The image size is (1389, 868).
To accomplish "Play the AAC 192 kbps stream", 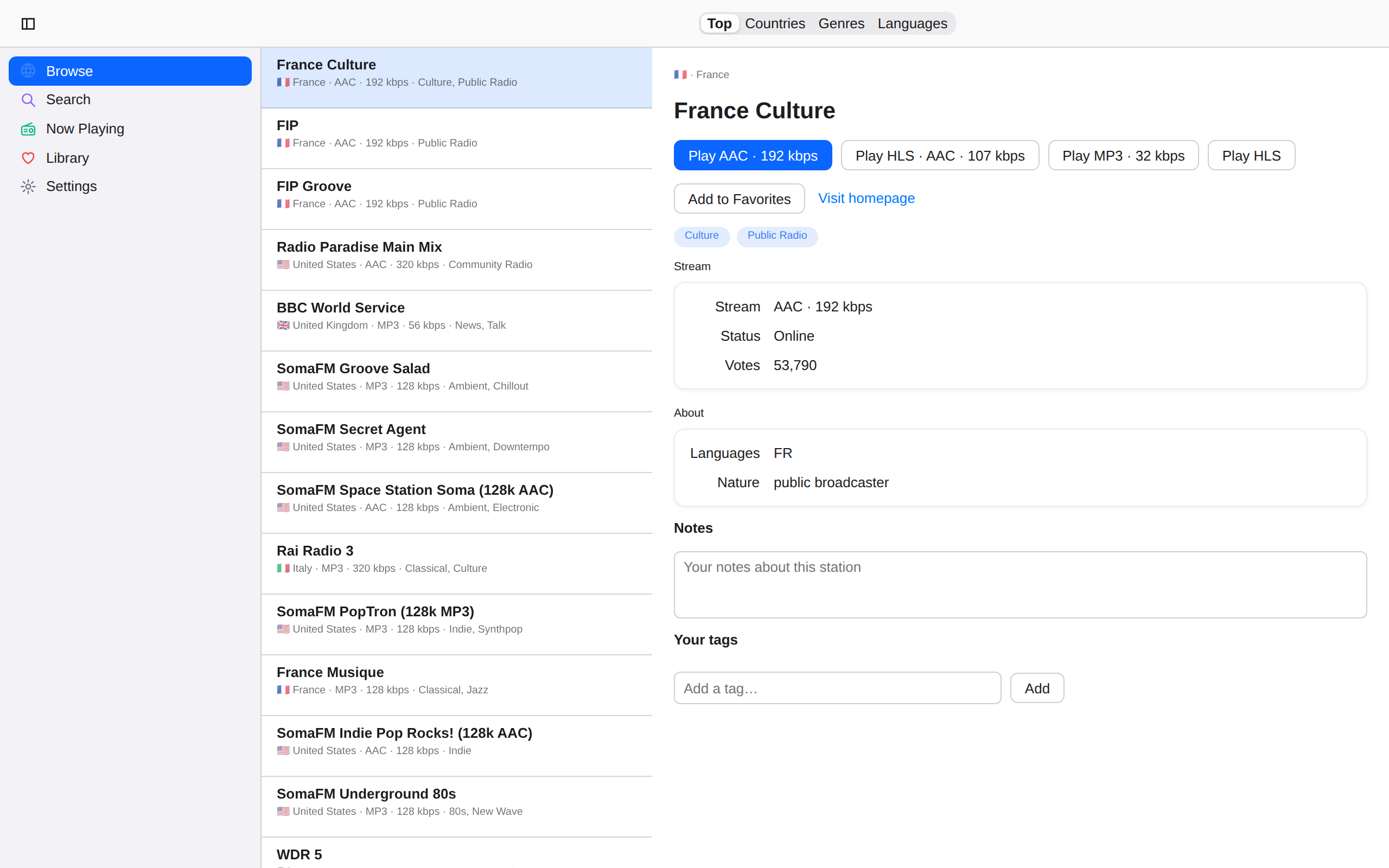I will [x=753, y=156].
